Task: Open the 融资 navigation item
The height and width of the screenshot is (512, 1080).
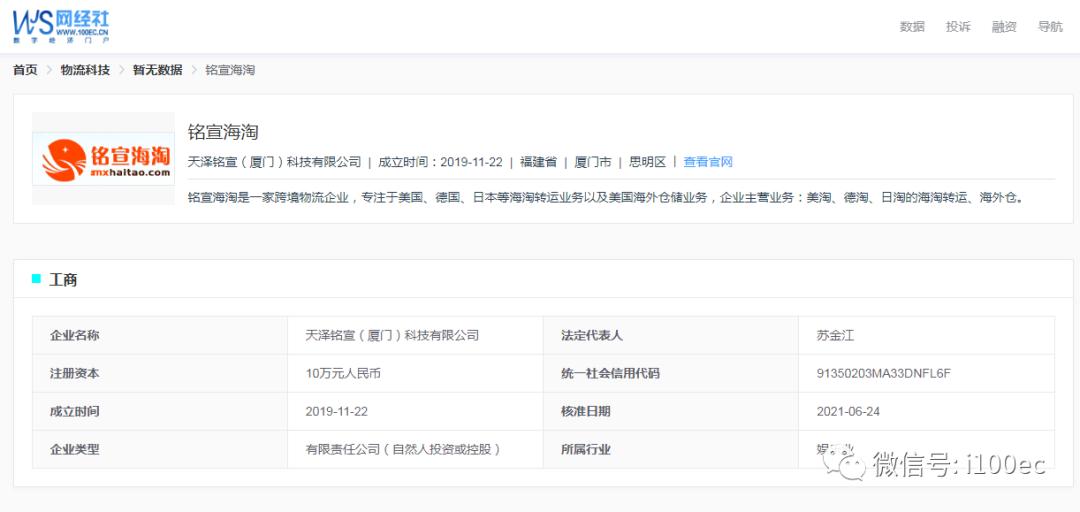Action: pyautogui.click(x=1004, y=27)
